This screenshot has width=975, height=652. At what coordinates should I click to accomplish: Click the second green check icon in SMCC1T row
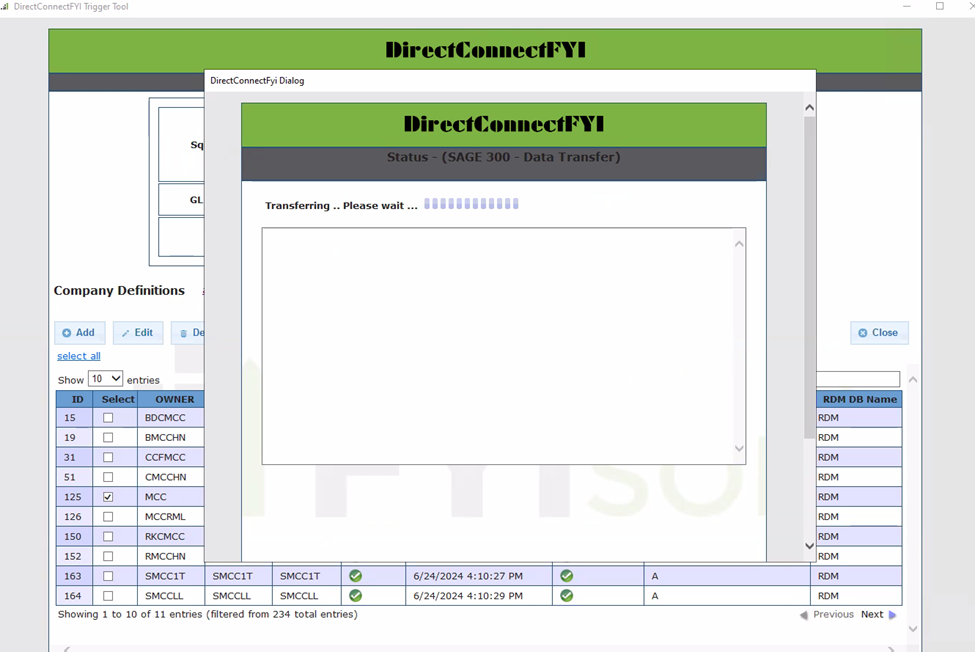coord(566,576)
